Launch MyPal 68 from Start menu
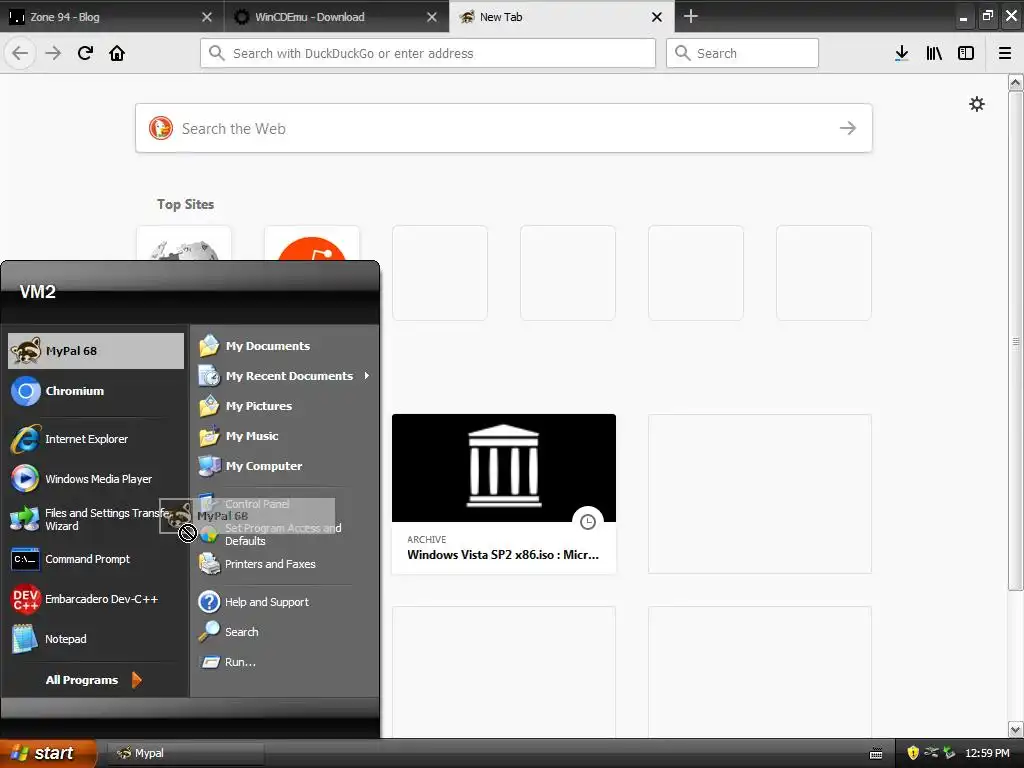The height and width of the screenshot is (768, 1024). 96,351
